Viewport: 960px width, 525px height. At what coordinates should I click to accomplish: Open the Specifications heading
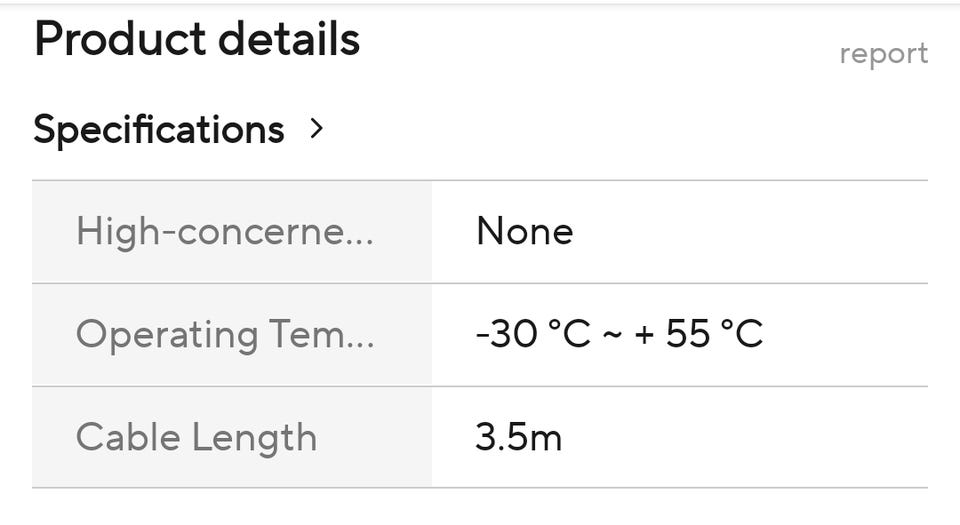(x=159, y=130)
